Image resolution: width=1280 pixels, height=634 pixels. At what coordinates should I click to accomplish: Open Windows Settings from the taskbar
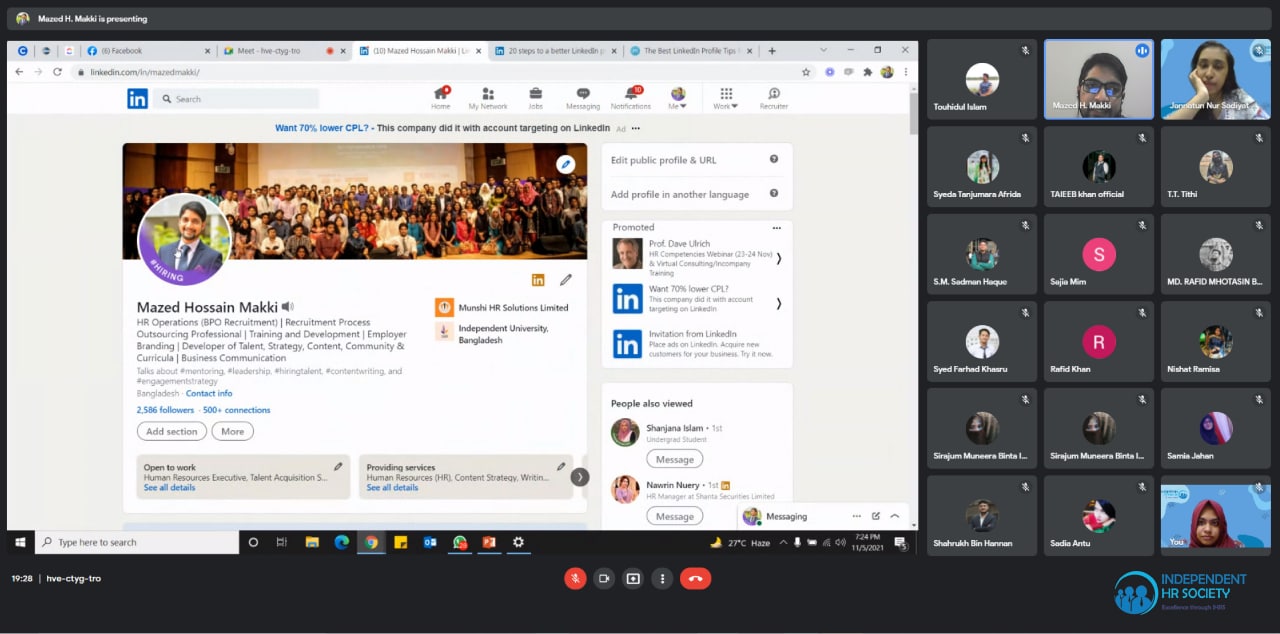pyautogui.click(x=518, y=542)
